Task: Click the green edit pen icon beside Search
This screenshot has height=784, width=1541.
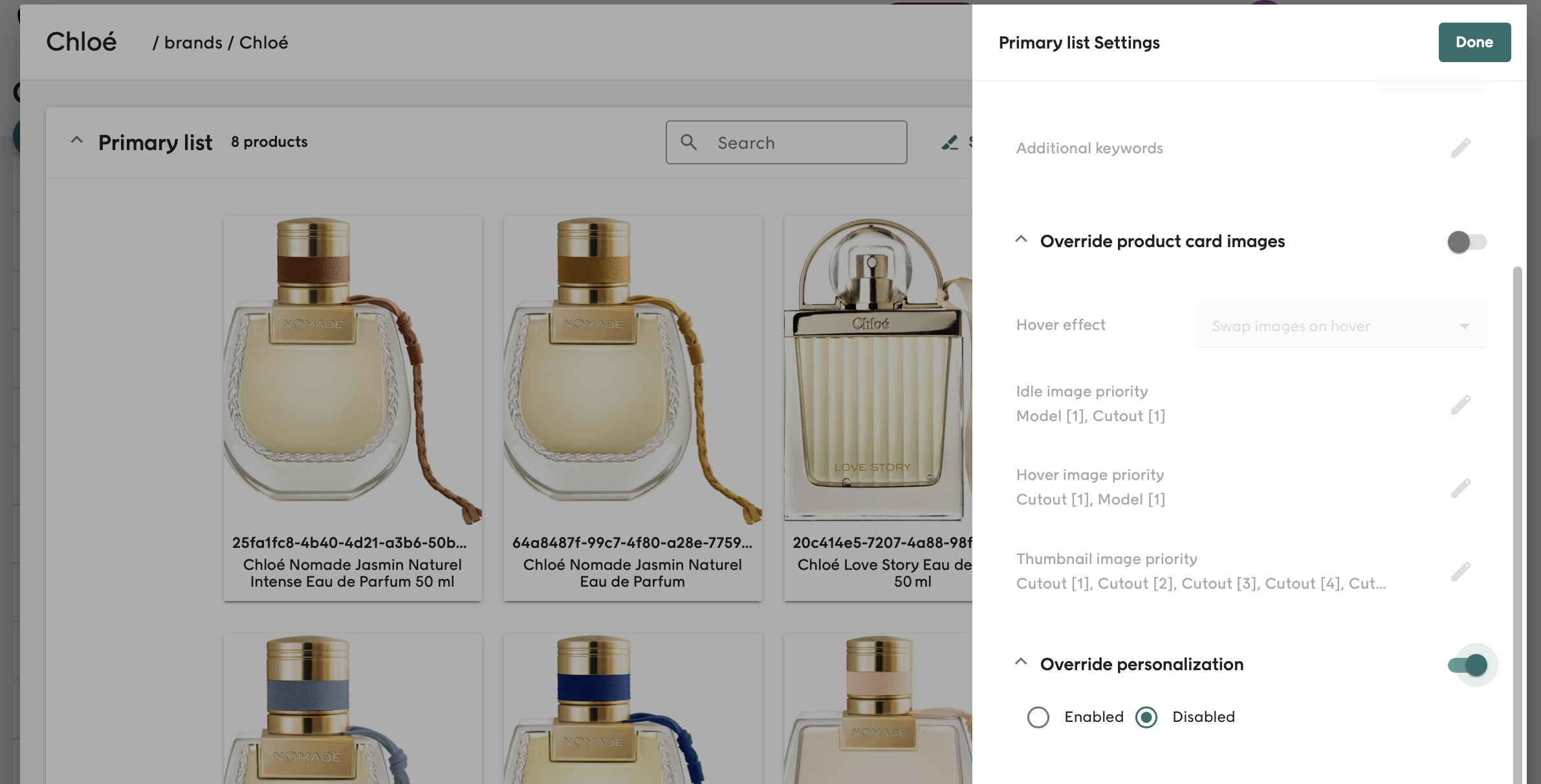Action: coord(950,142)
